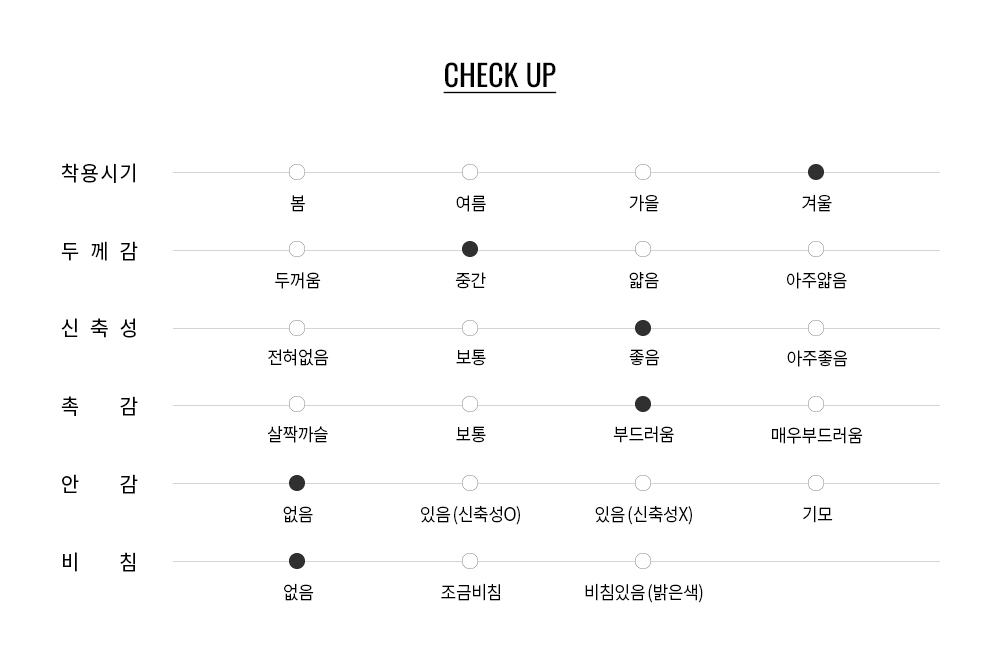The image size is (1000, 661).
Task: Click filled 없음 circle in 비침 row
Action: (x=297, y=561)
